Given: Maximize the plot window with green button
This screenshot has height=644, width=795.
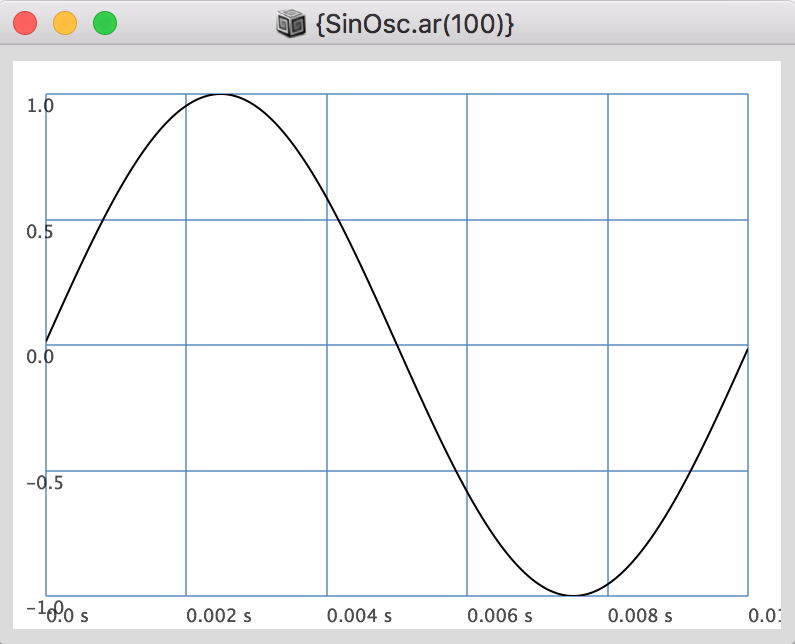Looking at the screenshot, I should tap(104, 22).
